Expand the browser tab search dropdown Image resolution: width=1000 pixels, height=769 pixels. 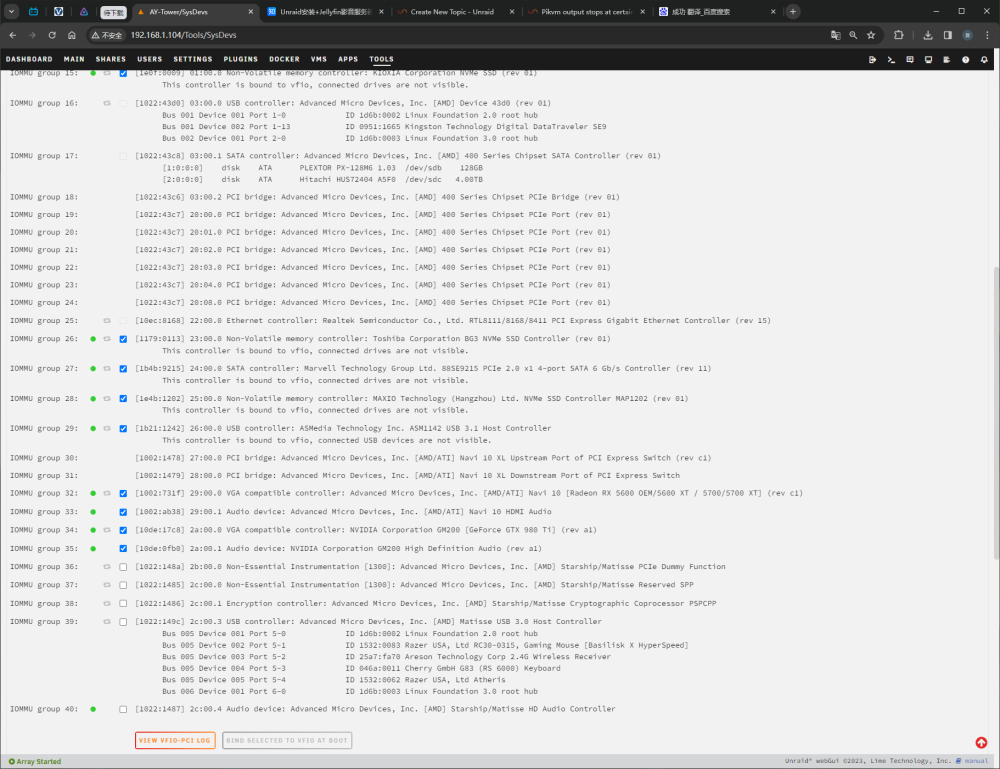click(11, 11)
